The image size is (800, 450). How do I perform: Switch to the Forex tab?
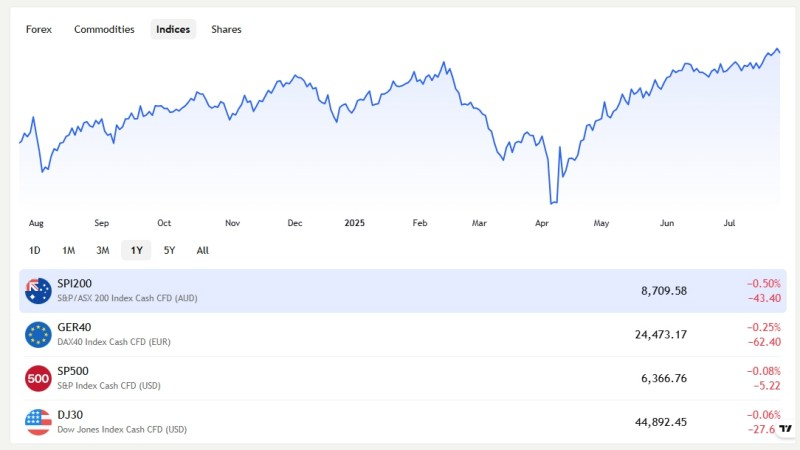tap(39, 30)
